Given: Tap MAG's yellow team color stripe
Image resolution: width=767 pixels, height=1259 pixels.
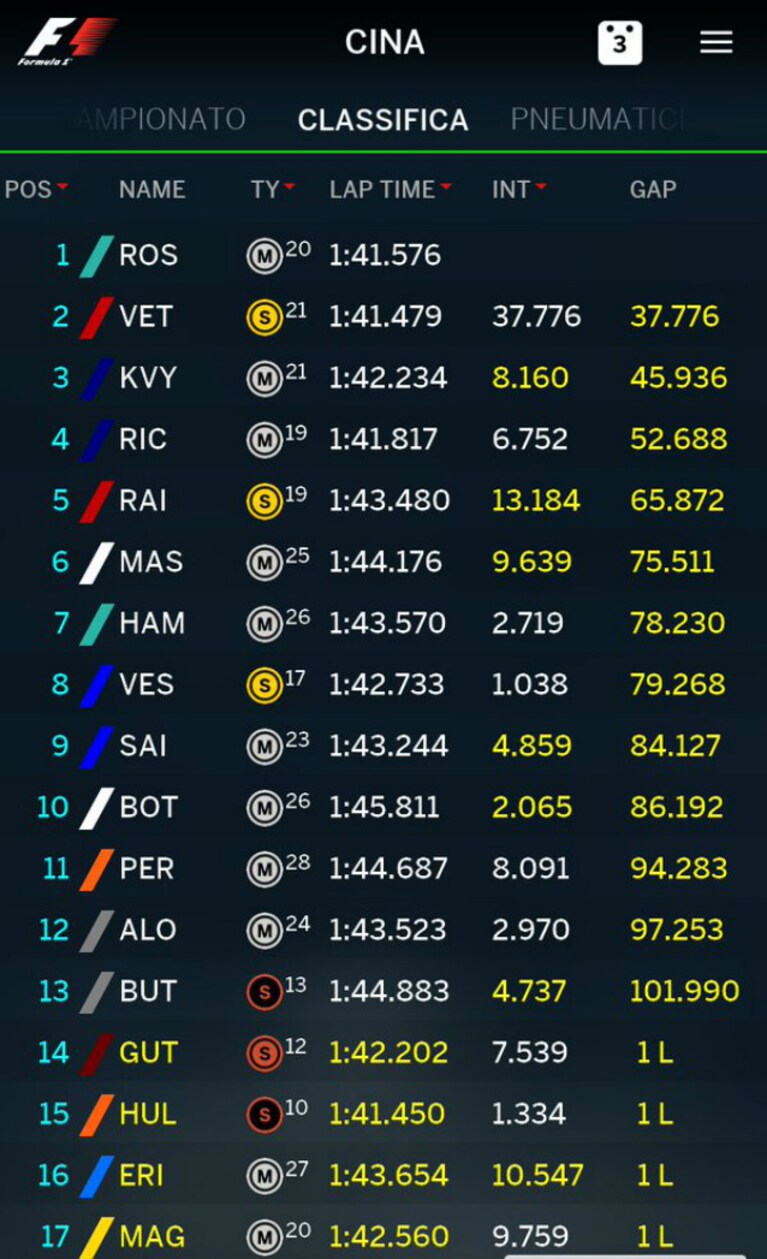Looking at the screenshot, I should tap(97, 1237).
